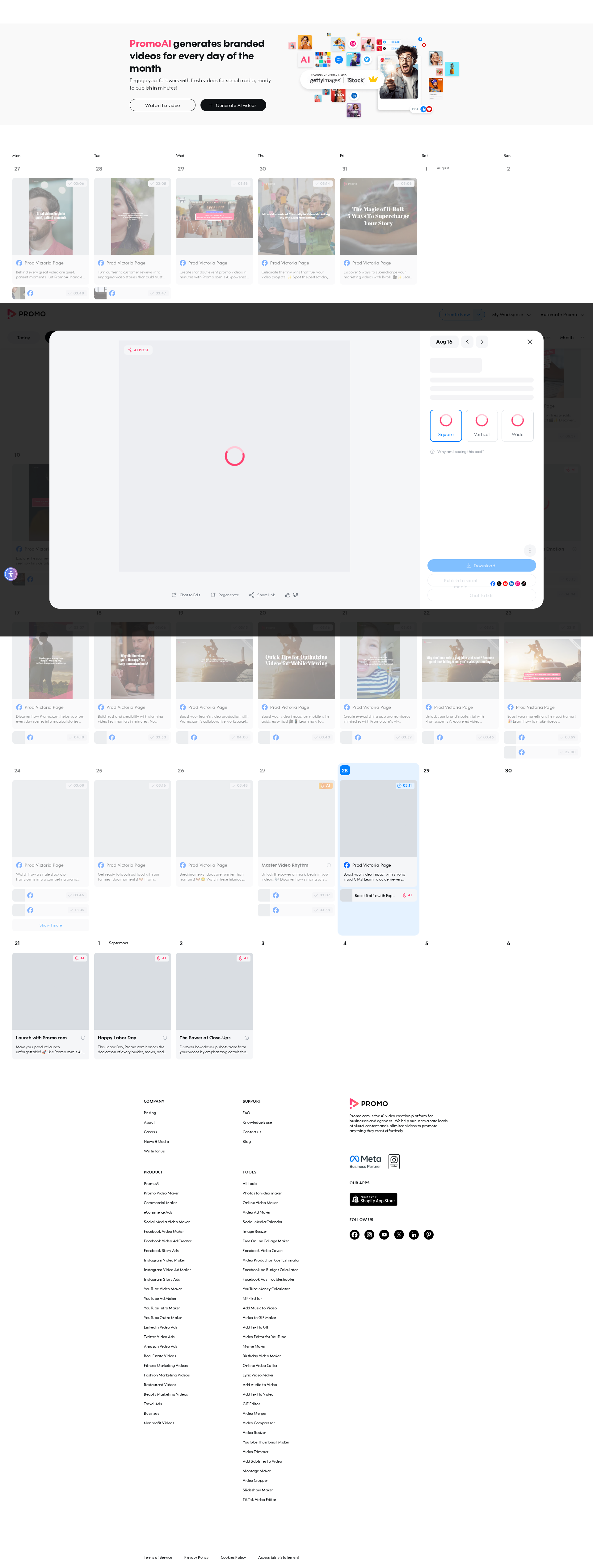Select the Square format option
Image resolution: width=593 pixels, height=1568 pixels.
point(446,425)
